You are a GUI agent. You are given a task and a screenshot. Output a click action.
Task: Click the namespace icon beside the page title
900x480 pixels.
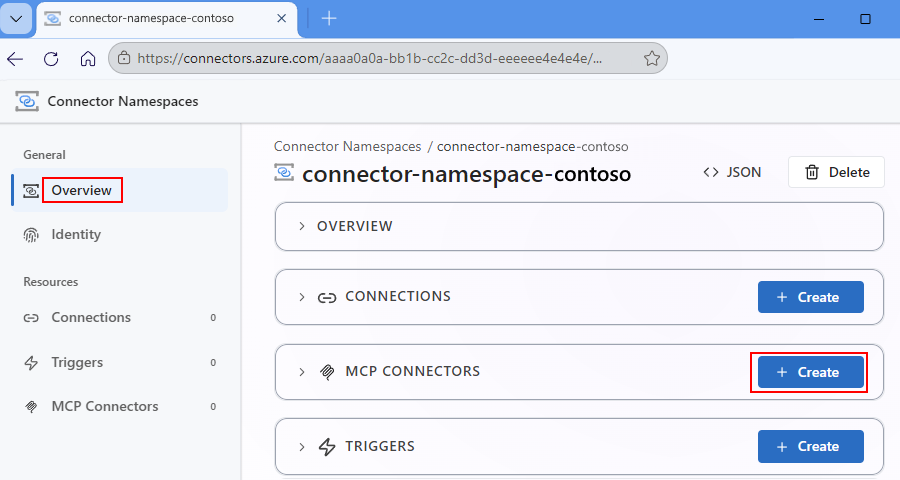(x=284, y=172)
